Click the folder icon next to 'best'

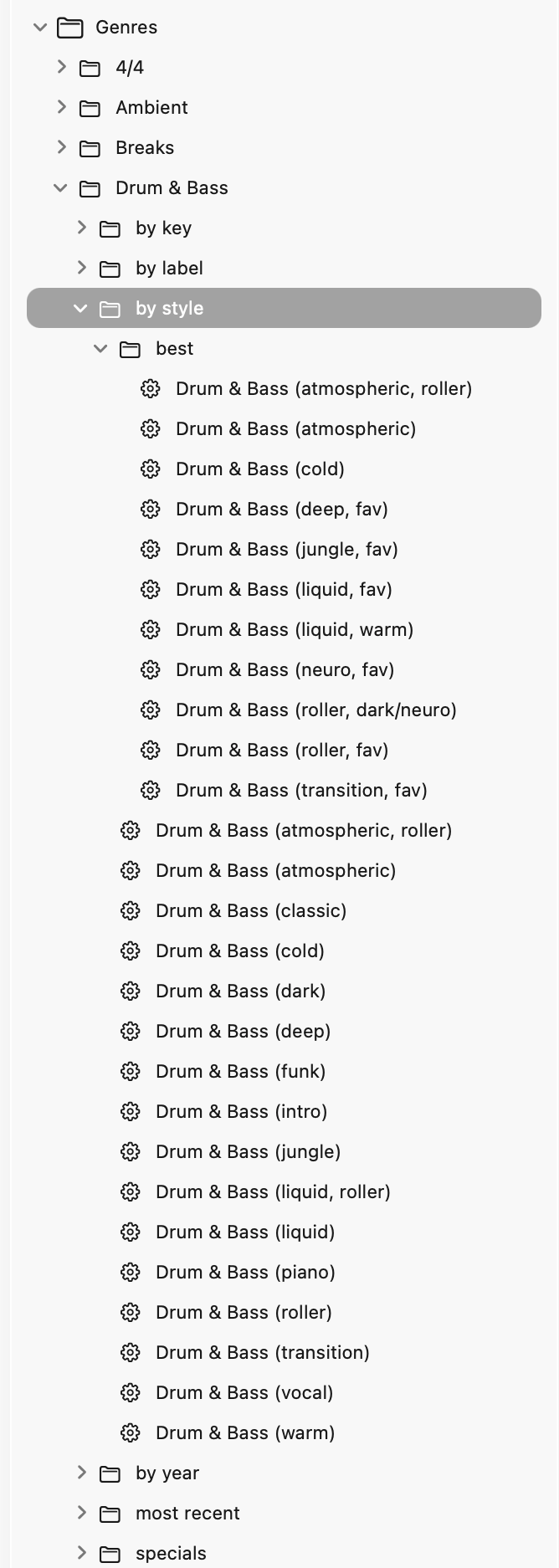click(130, 349)
